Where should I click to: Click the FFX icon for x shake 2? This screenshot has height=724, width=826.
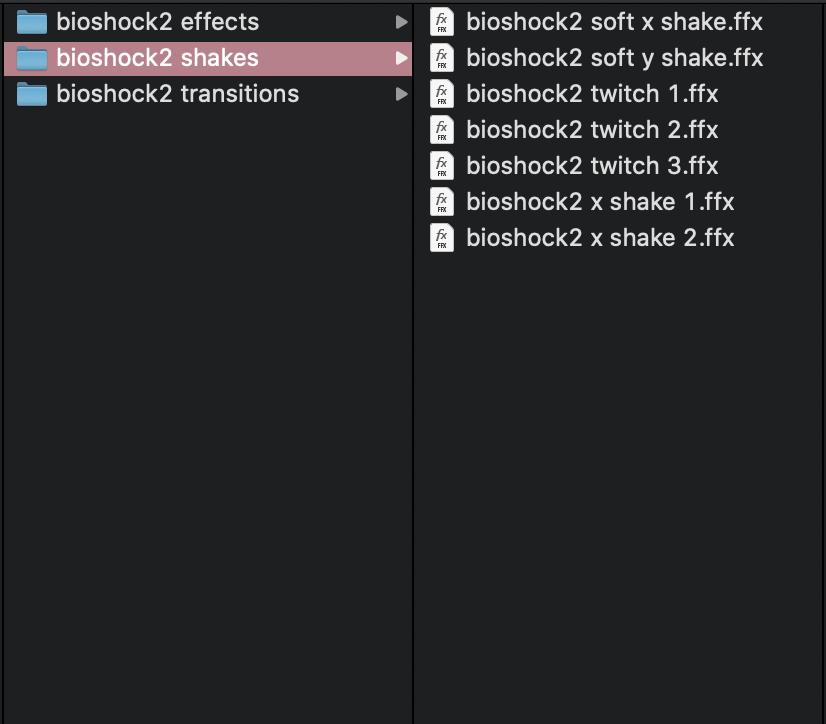(442, 238)
